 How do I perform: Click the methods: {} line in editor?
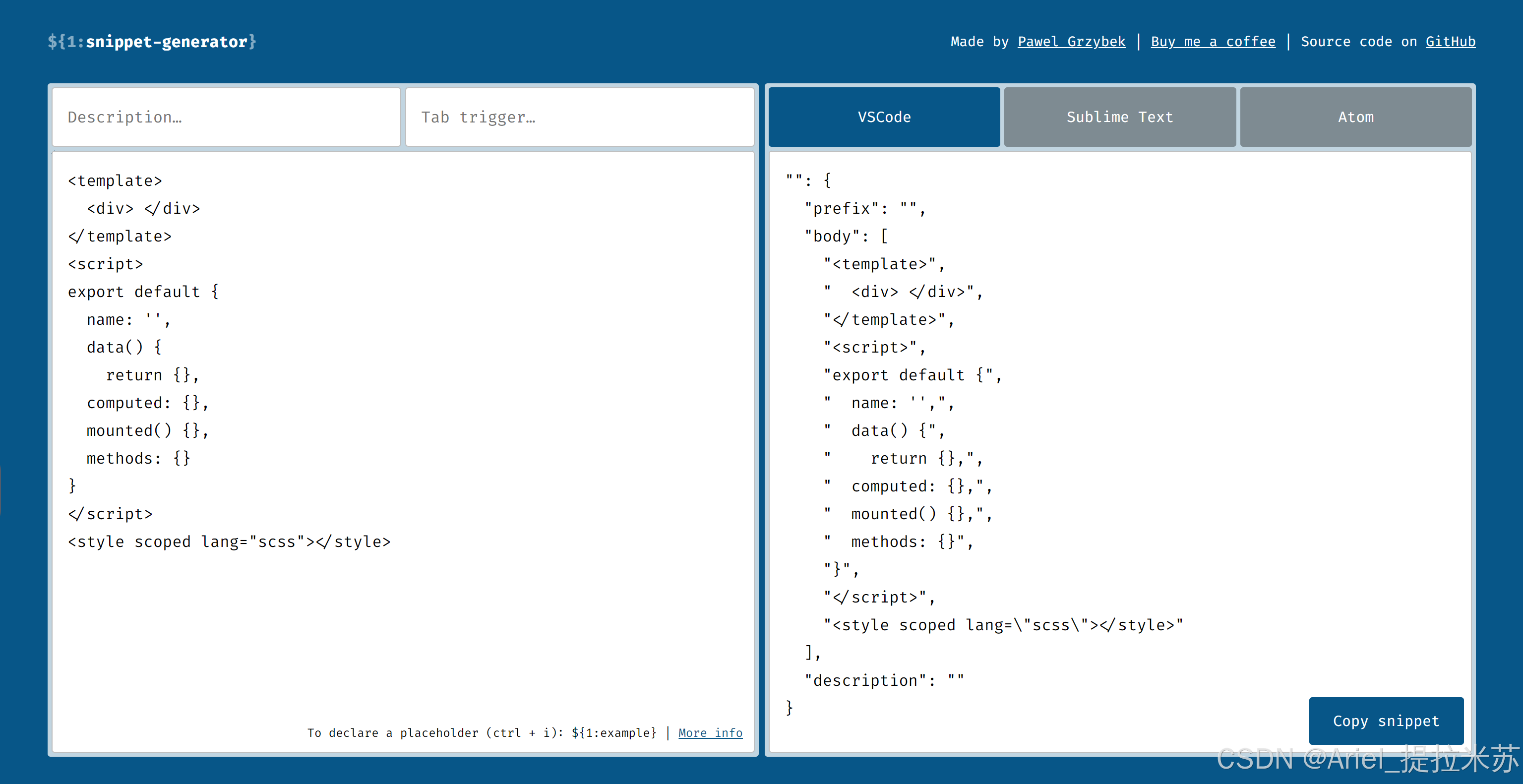tap(138, 458)
